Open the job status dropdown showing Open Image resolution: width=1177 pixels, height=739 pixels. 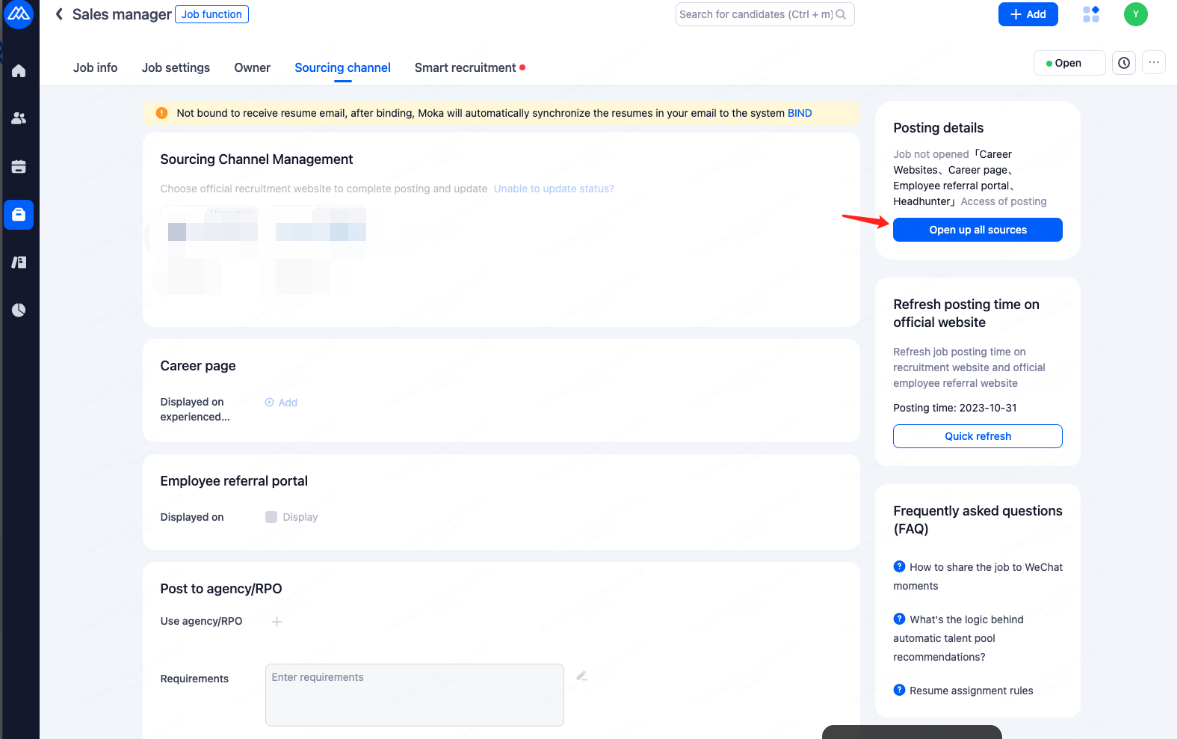point(1069,63)
